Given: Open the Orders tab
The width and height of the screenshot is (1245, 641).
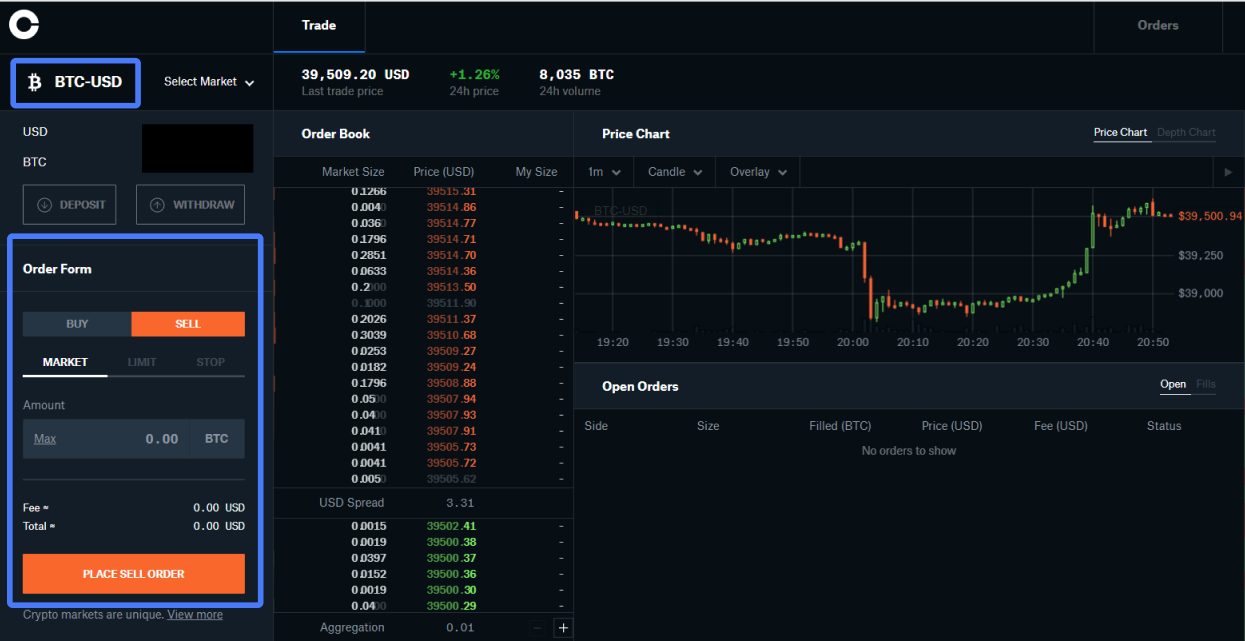Looking at the screenshot, I should [1158, 26].
